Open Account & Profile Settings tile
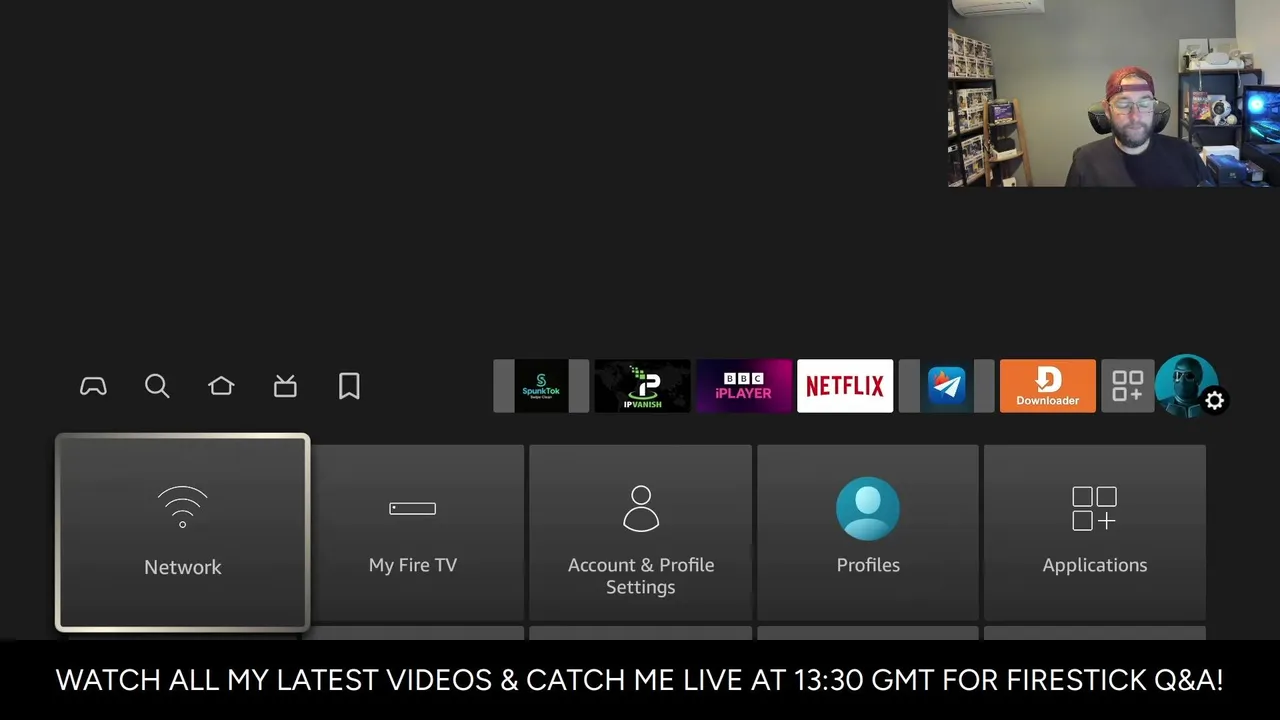This screenshot has height=720, width=1280. (640, 532)
